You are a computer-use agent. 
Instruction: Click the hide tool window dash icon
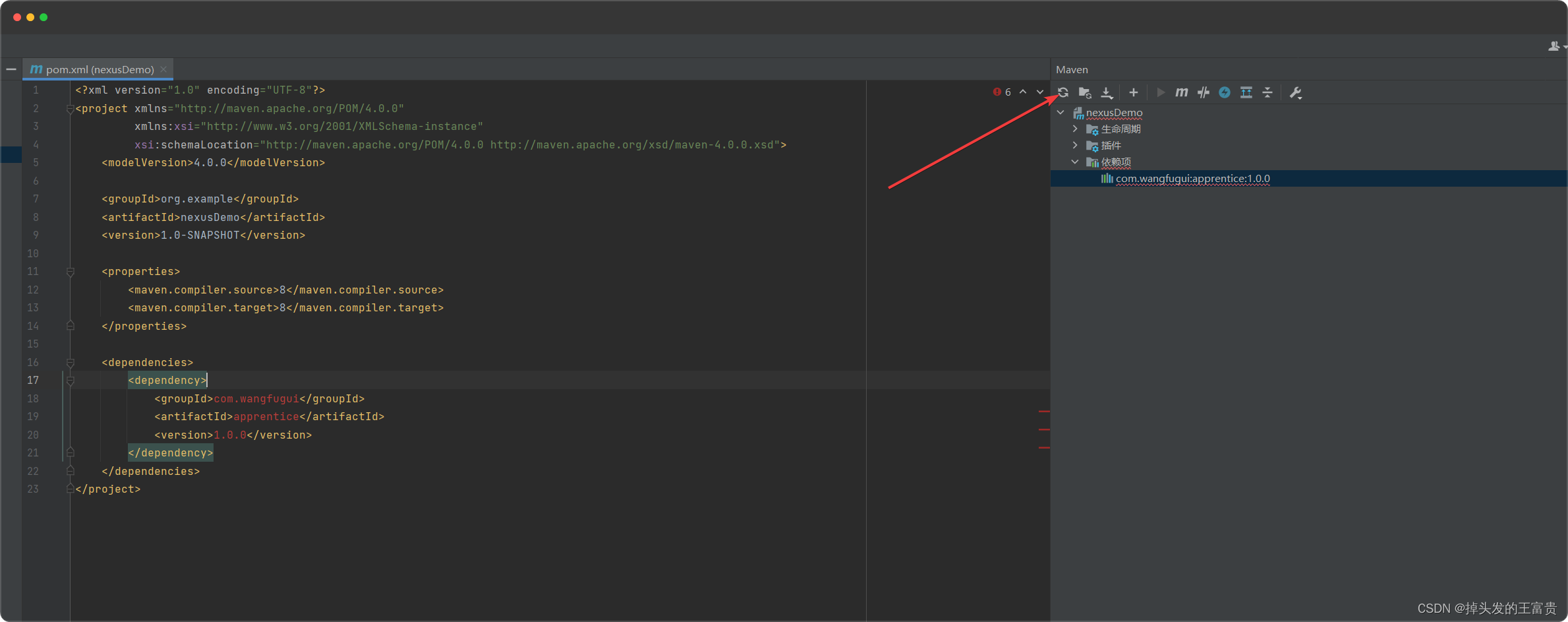click(x=11, y=69)
